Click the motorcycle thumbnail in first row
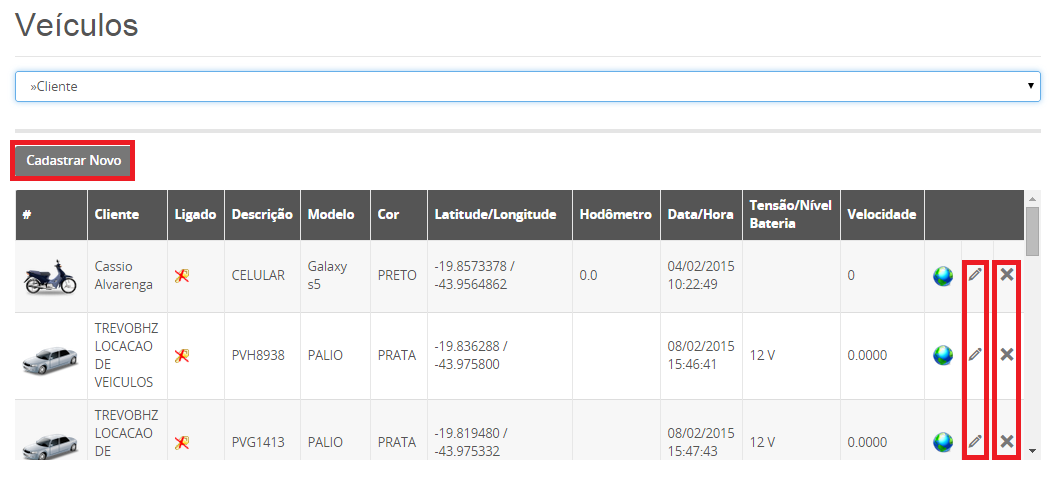 51,276
